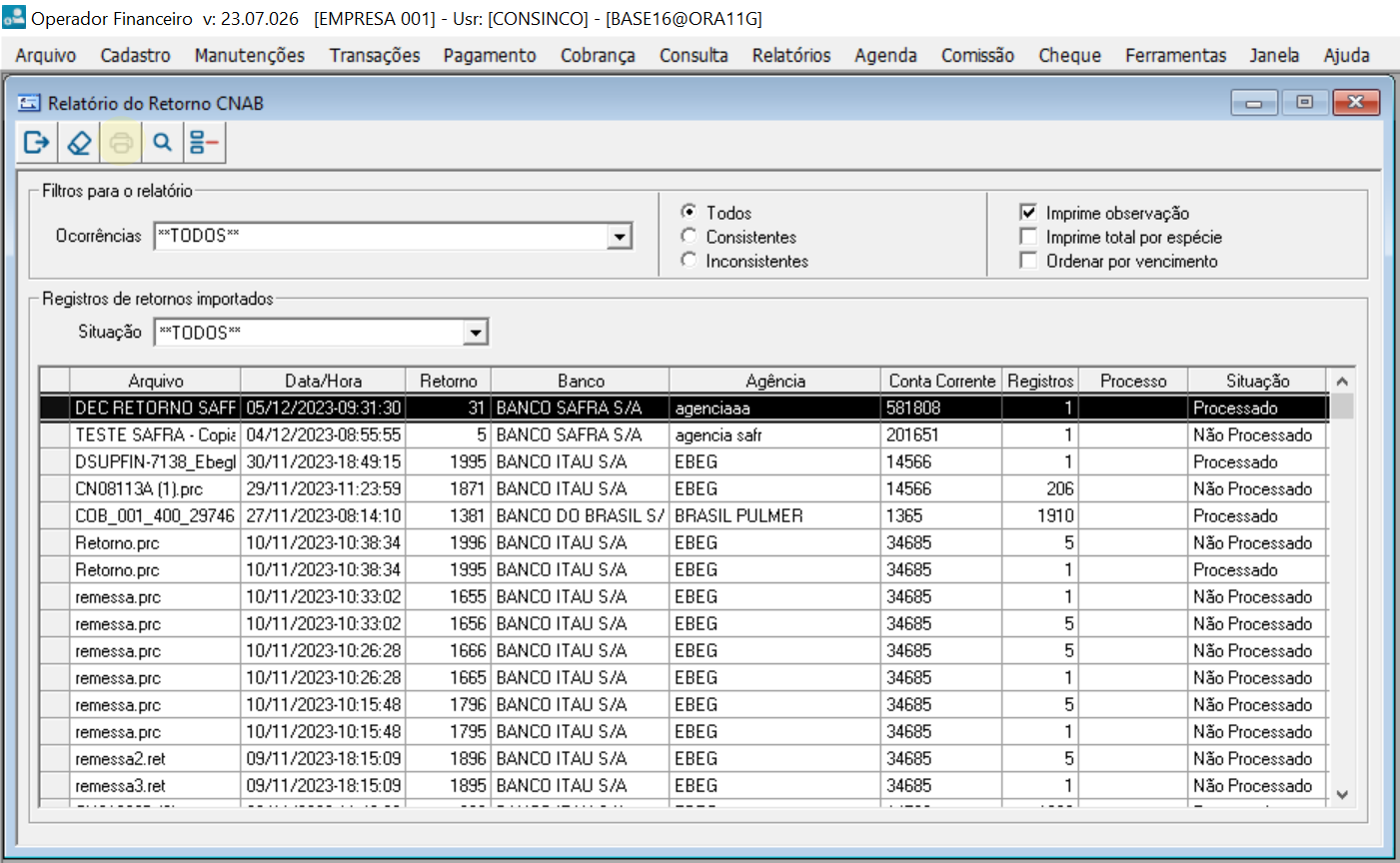The width and height of the screenshot is (1400, 863).
Task: Open the Consulta menu
Action: pos(694,55)
